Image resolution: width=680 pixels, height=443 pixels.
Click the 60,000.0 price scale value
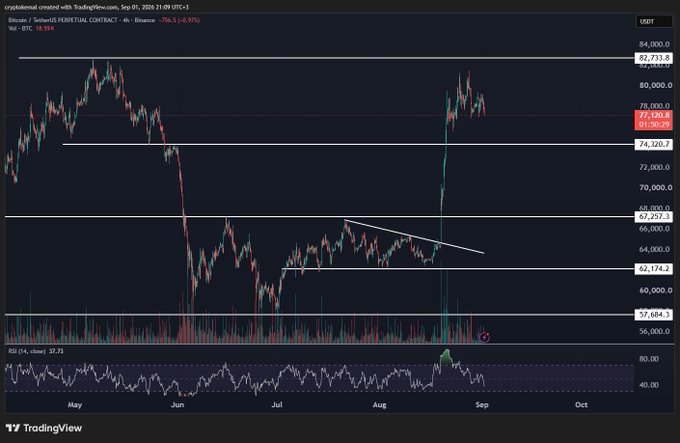coord(655,290)
